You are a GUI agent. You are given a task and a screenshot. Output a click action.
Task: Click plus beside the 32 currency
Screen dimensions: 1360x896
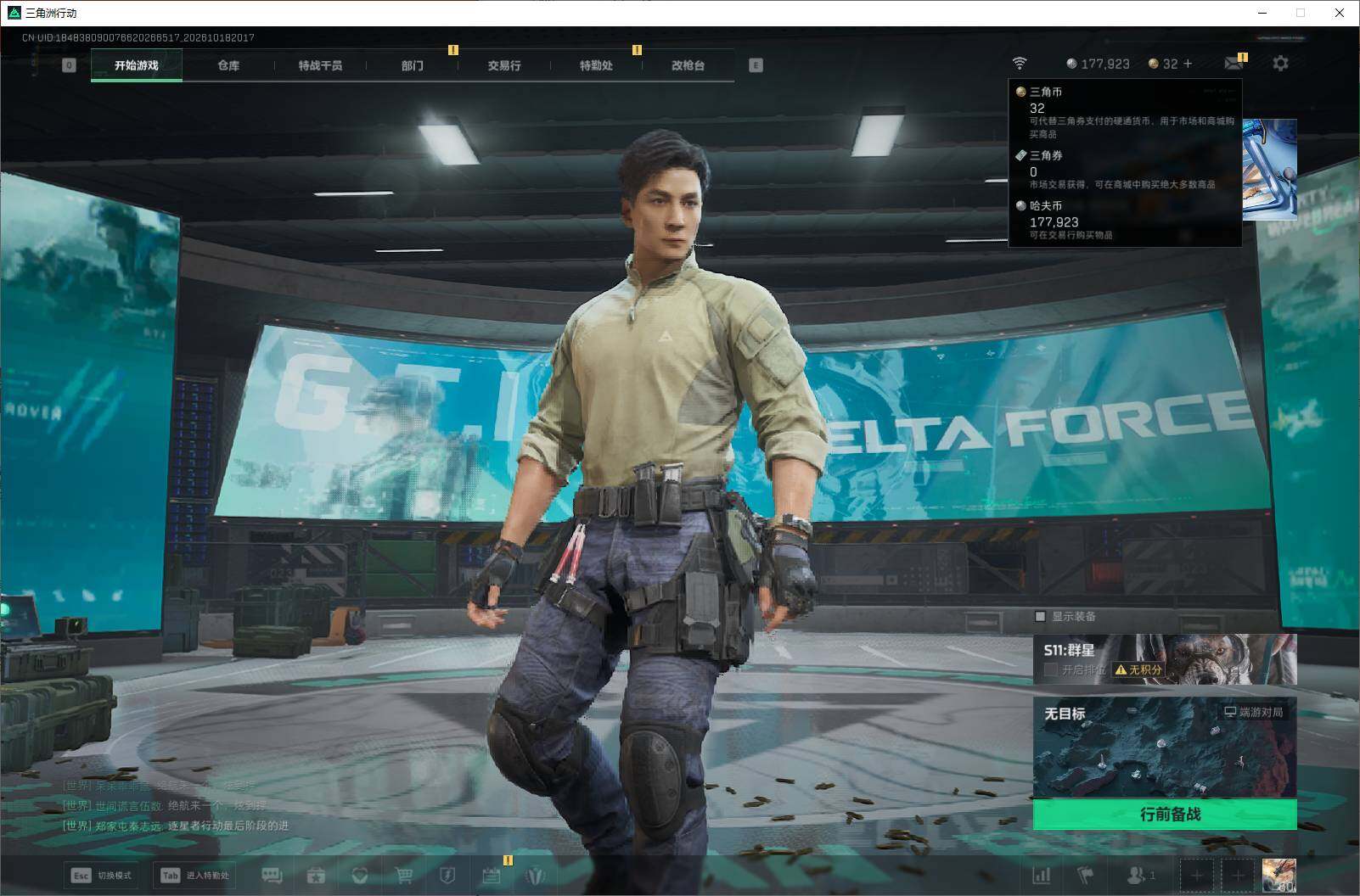coord(1188,64)
